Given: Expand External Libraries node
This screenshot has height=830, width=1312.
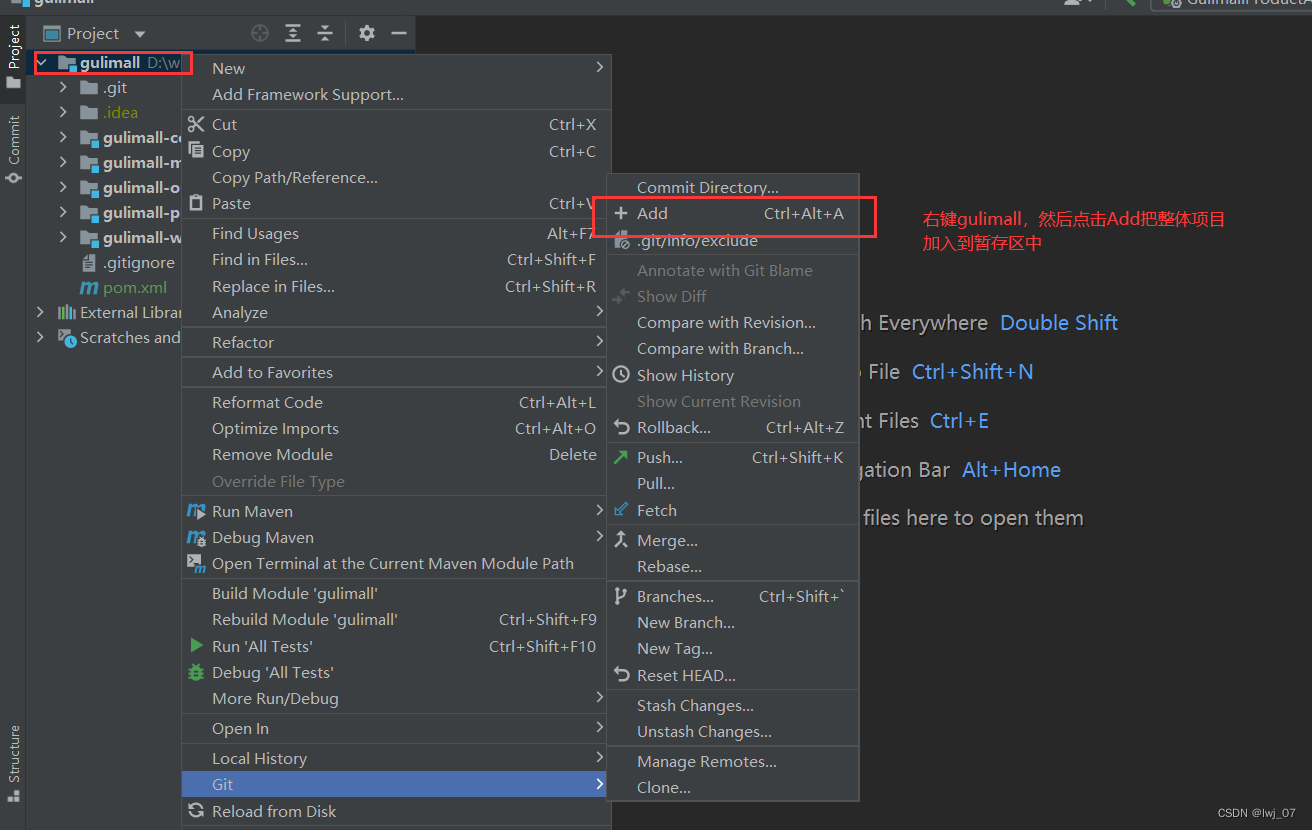Looking at the screenshot, I should (x=41, y=313).
